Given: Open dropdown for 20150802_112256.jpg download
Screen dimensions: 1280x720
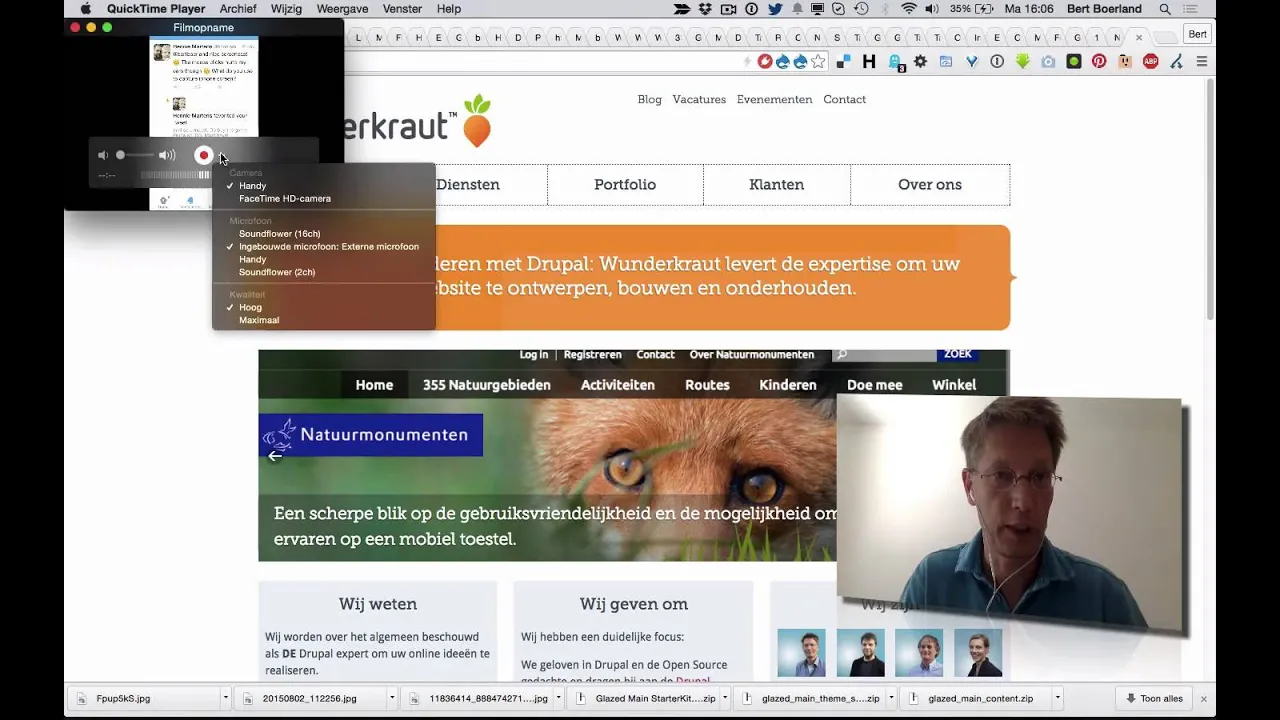Looking at the screenshot, I should (391, 698).
